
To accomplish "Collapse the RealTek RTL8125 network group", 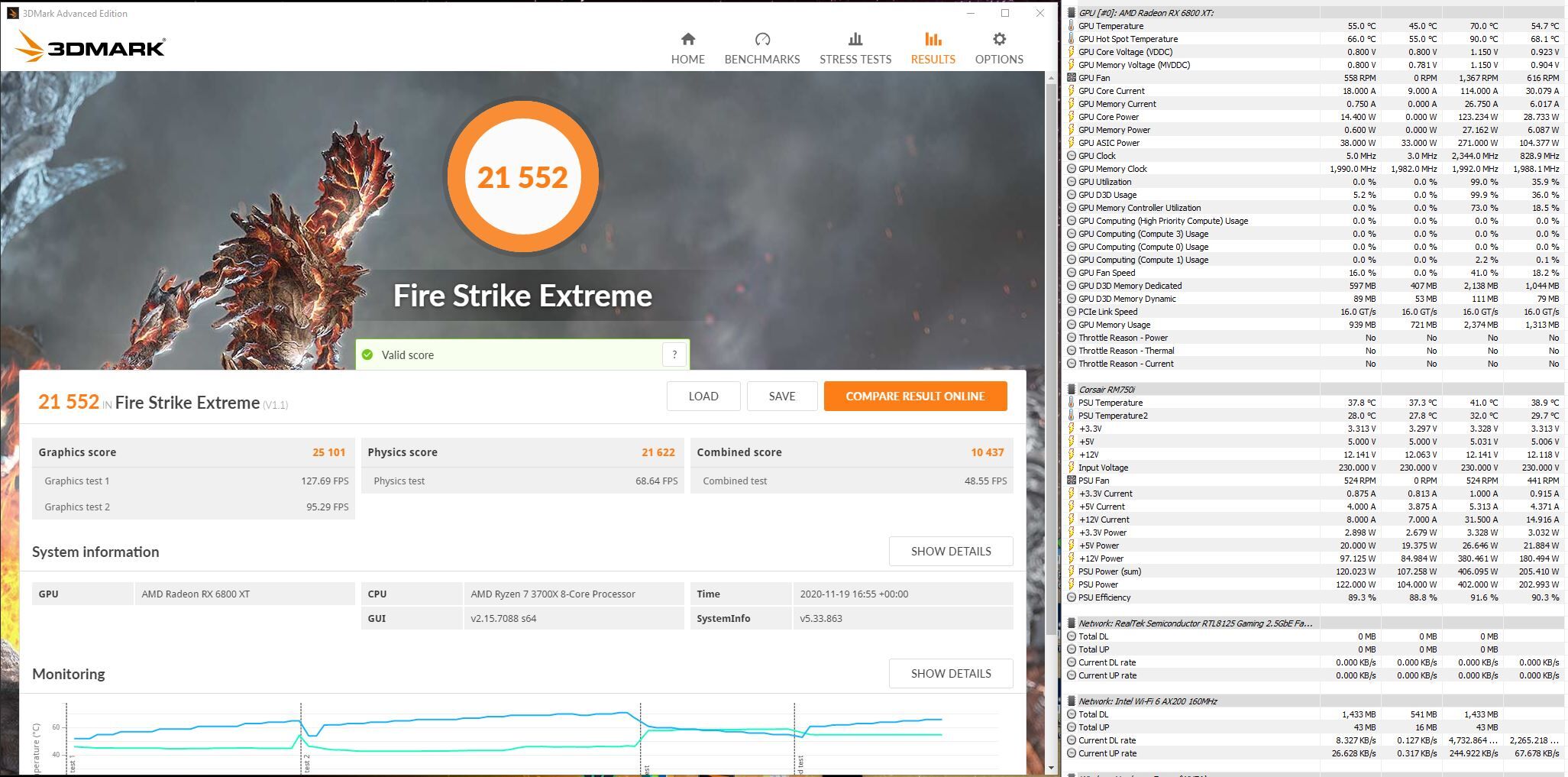I will coord(1072,623).
